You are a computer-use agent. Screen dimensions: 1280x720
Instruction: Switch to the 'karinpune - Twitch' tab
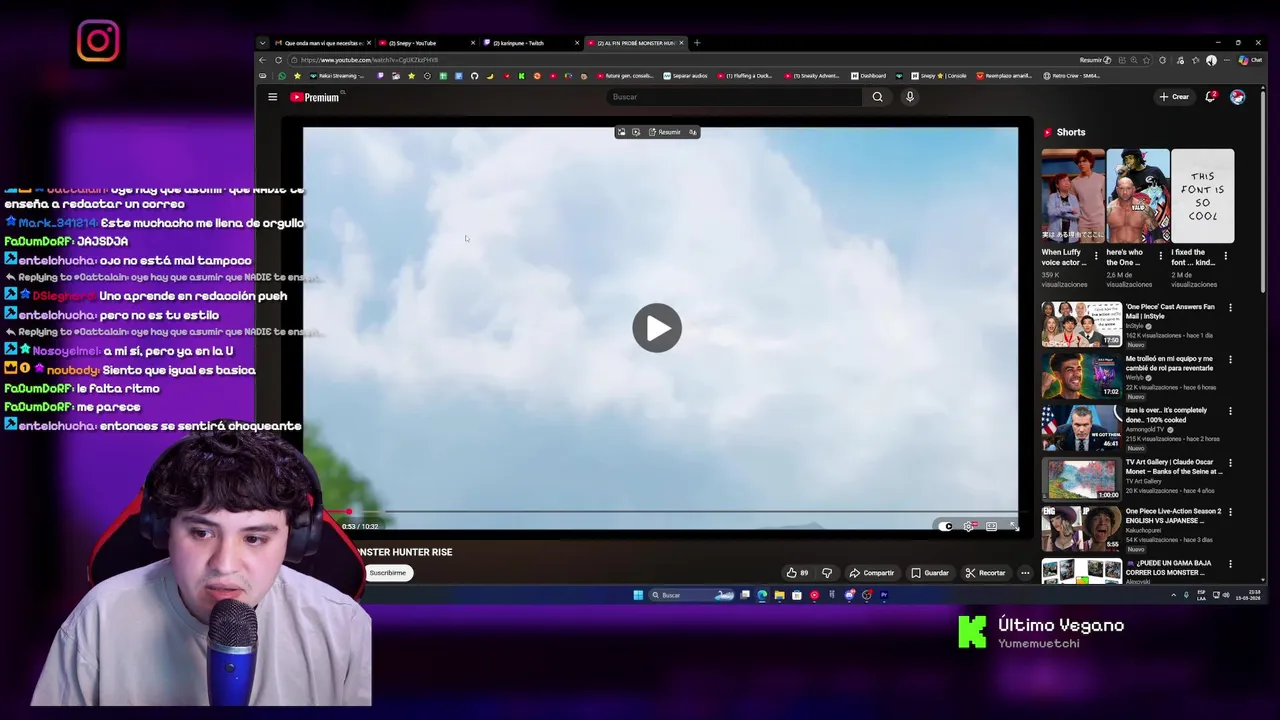point(530,43)
